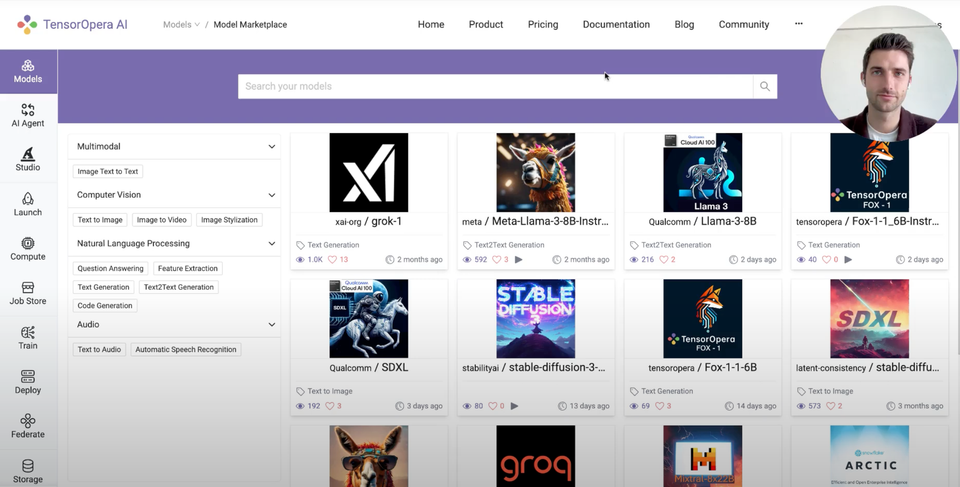This screenshot has height=487, width=960.
Task: Open the Documentation nav item
Action: [616, 25]
